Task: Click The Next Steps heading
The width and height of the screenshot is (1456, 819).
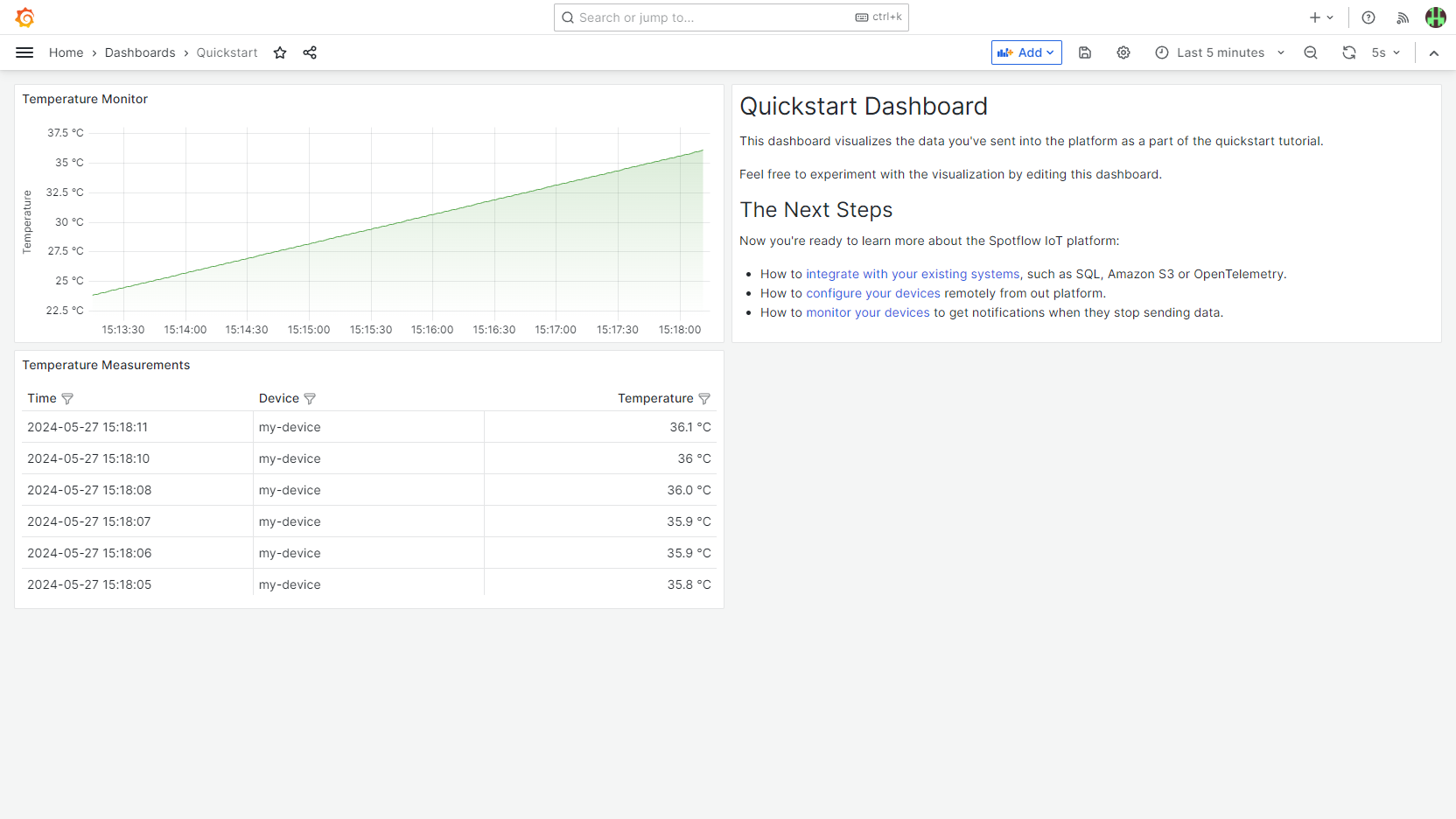Action: (x=816, y=210)
